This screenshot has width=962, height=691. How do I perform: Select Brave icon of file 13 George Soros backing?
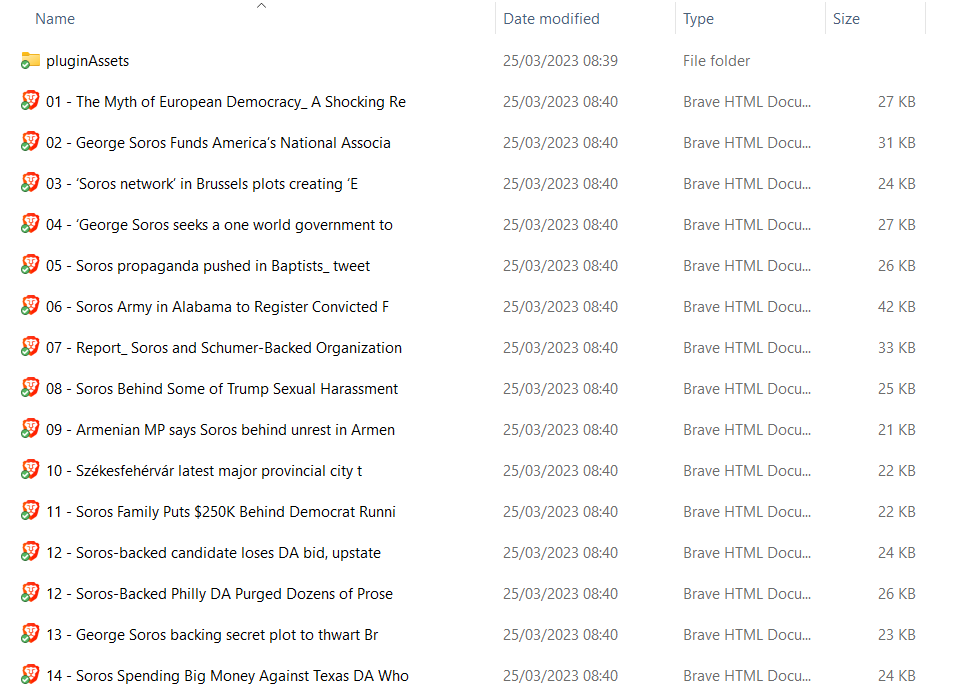coord(31,635)
